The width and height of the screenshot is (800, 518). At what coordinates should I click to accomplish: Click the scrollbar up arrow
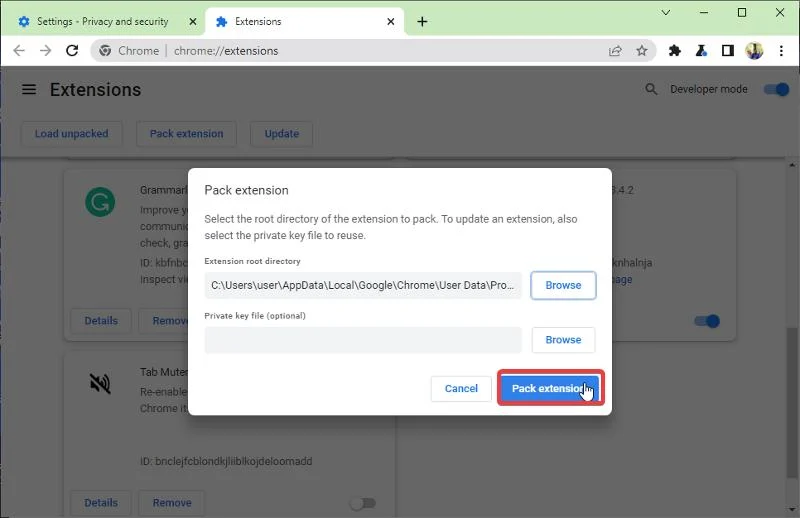[x=792, y=165]
